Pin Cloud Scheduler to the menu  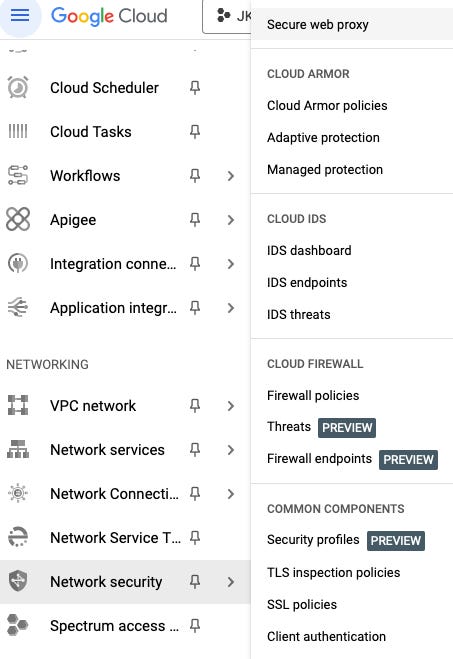[x=195, y=87]
